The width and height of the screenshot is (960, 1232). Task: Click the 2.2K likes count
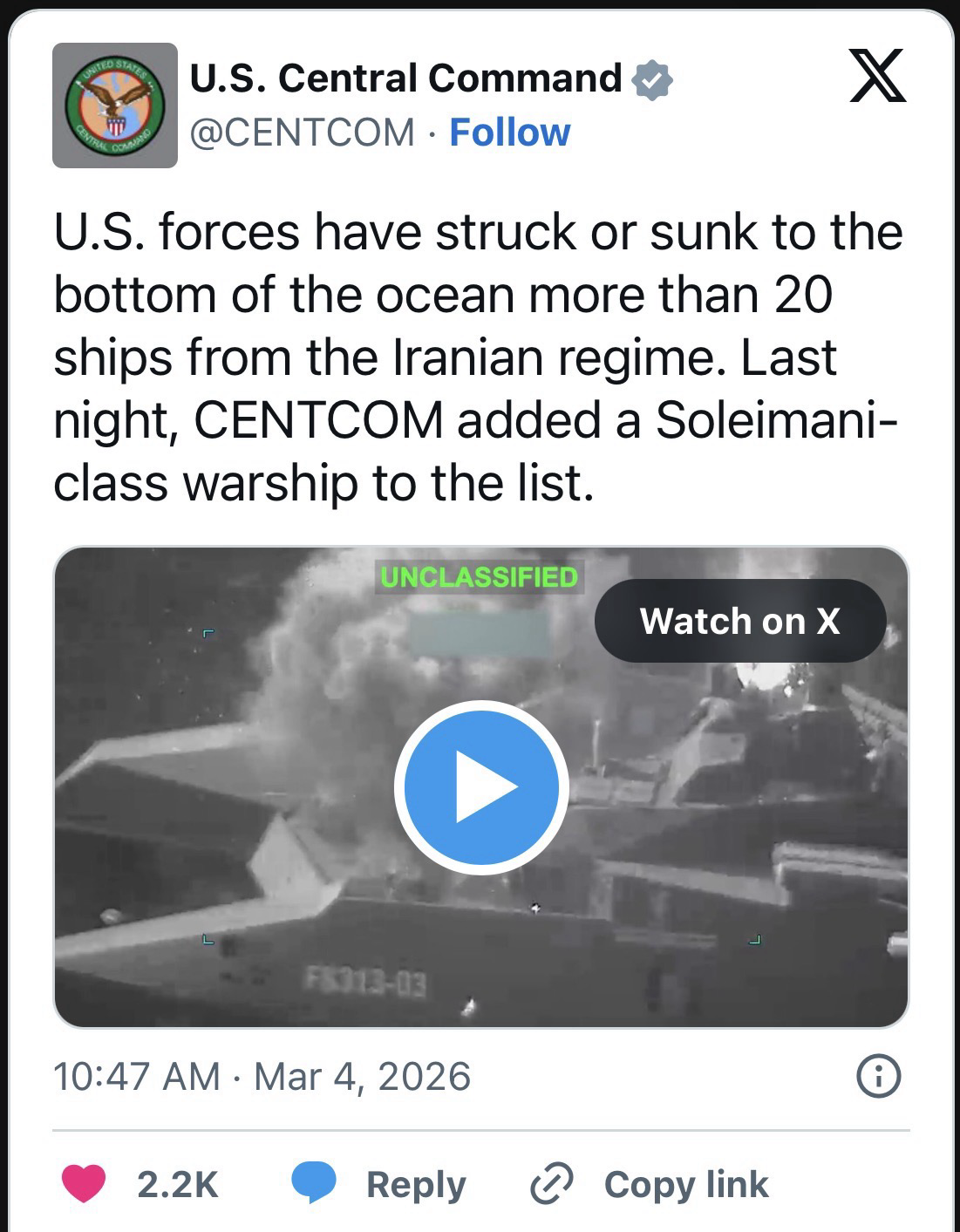click(177, 1184)
